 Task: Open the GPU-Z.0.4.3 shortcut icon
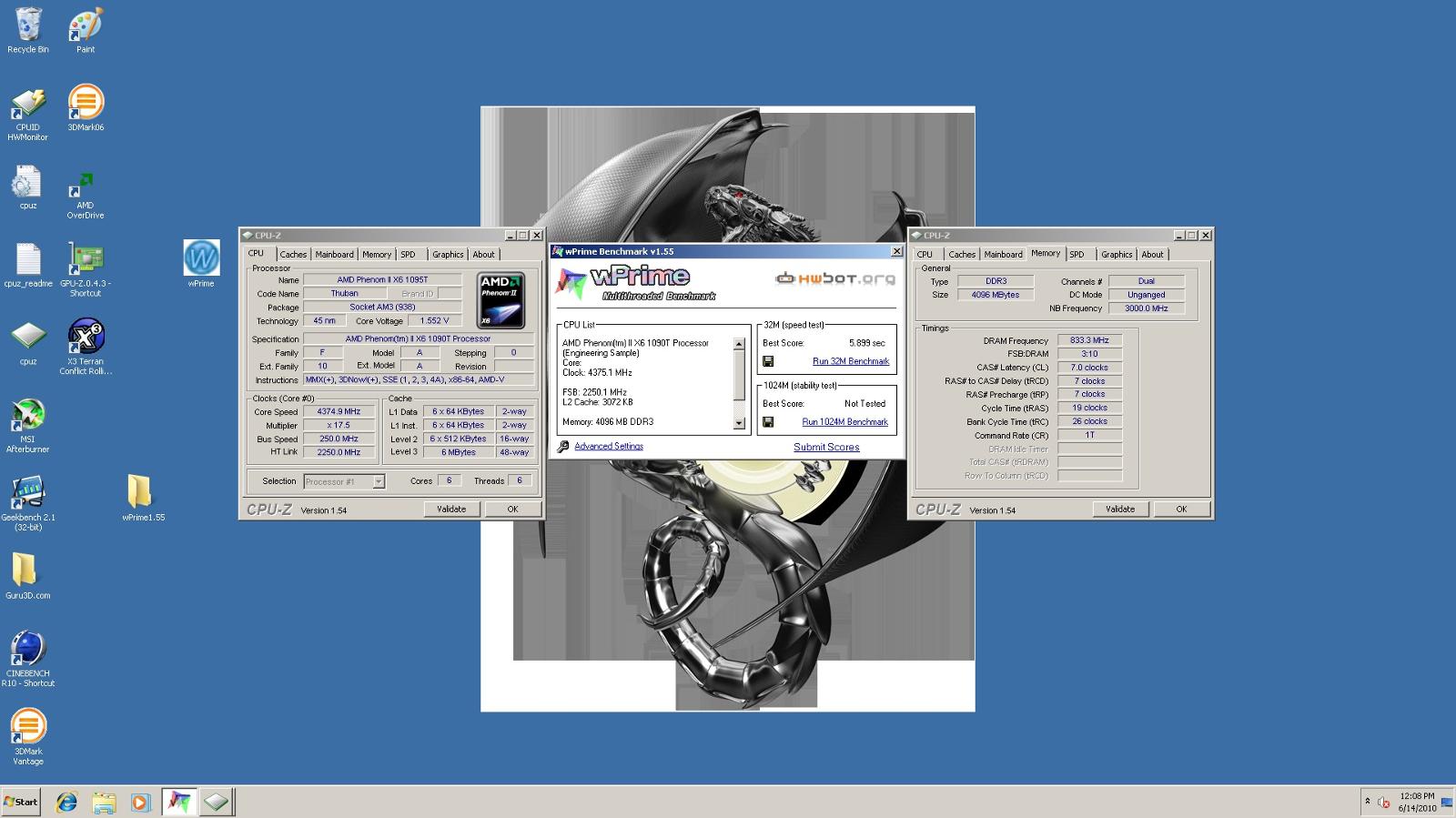tap(86, 269)
